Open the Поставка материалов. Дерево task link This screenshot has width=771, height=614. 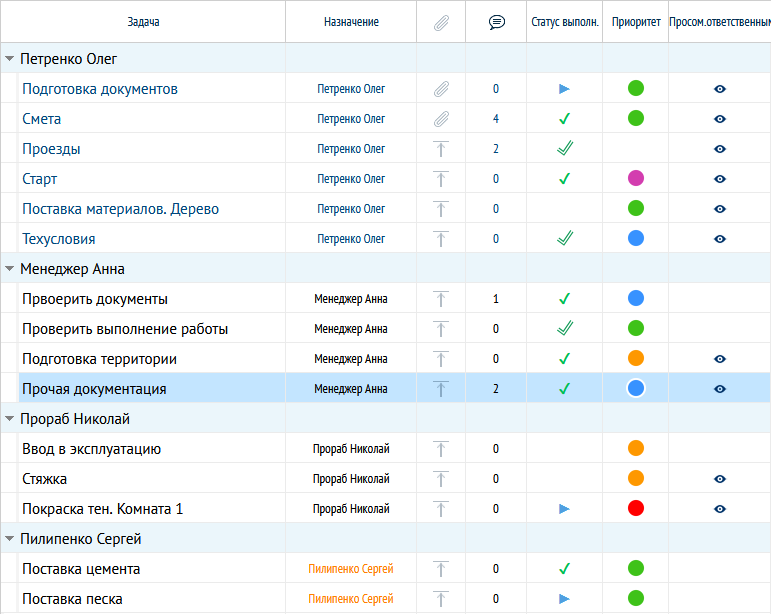pyautogui.click(x=120, y=209)
